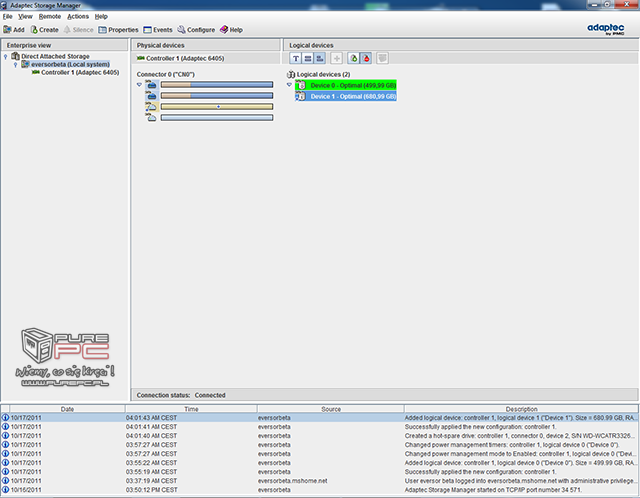The width and height of the screenshot is (640, 498).
Task: Sort events by Description column
Action: (x=521, y=409)
